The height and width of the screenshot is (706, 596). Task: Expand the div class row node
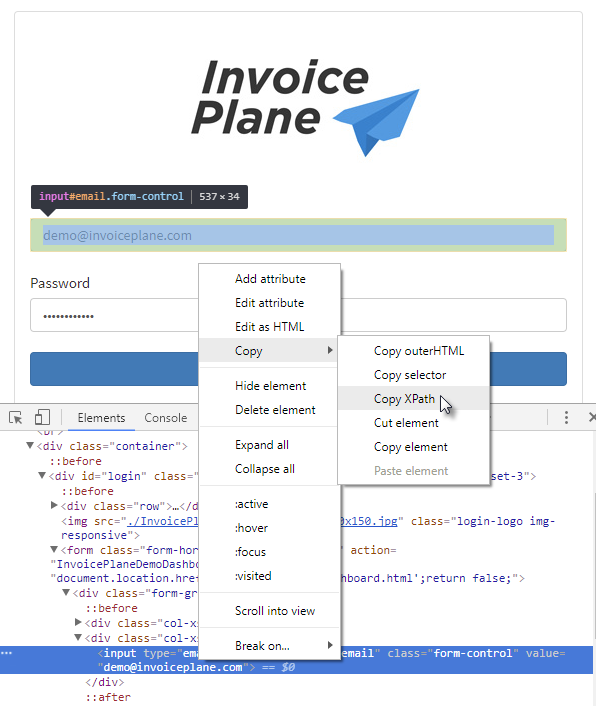click(x=54, y=506)
